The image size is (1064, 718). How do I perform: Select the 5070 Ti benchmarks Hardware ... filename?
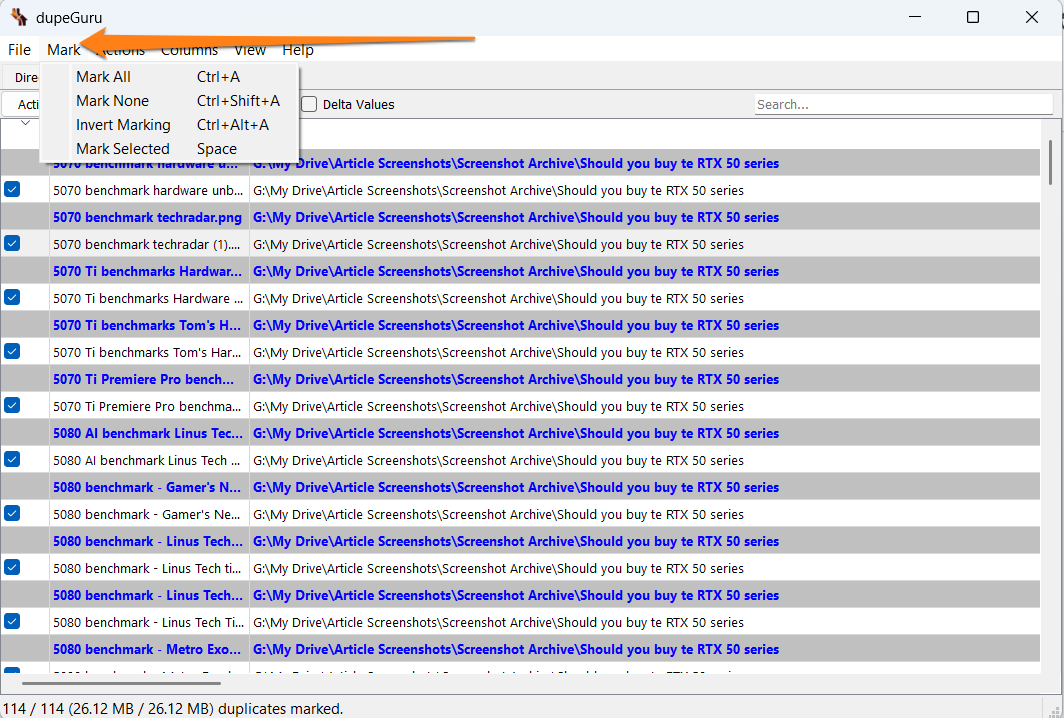148,299
